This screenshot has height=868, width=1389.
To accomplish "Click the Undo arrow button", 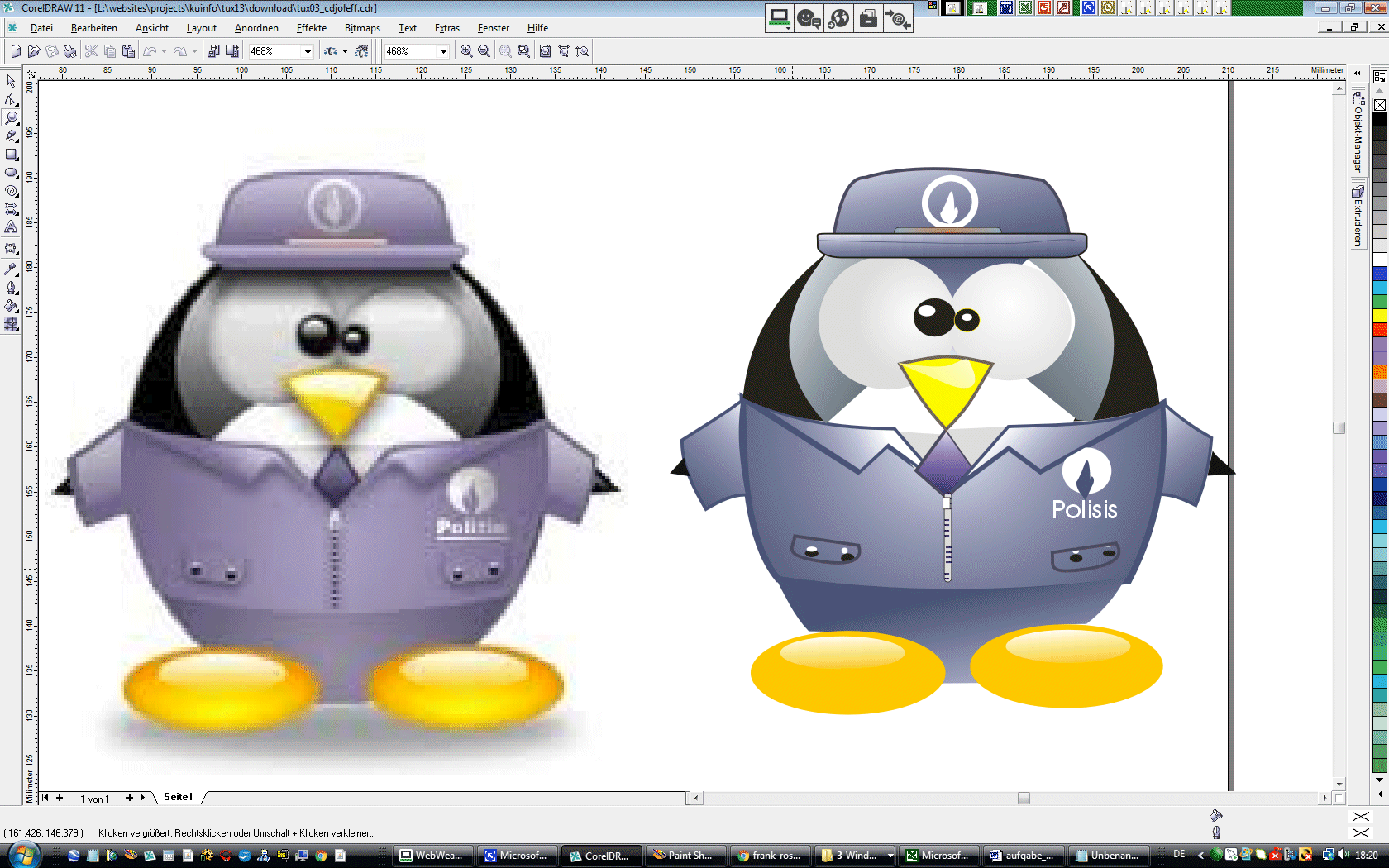I will pyautogui.click(x=150, y=51).
